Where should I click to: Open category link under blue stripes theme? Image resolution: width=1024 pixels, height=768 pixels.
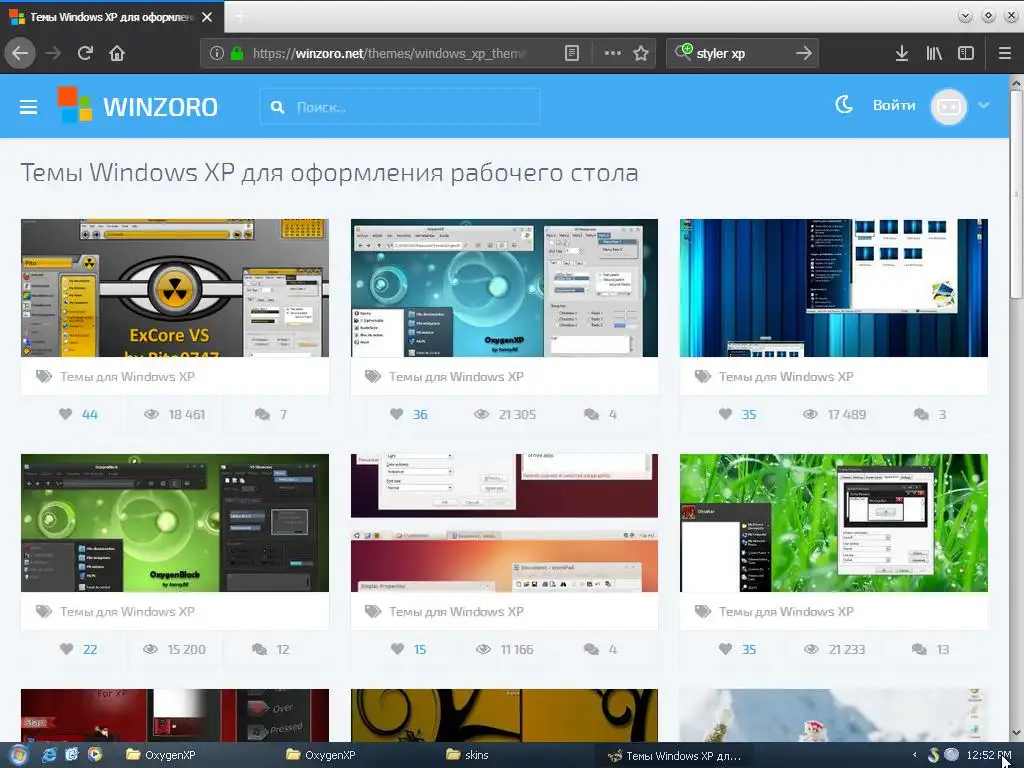pos(786,376)
